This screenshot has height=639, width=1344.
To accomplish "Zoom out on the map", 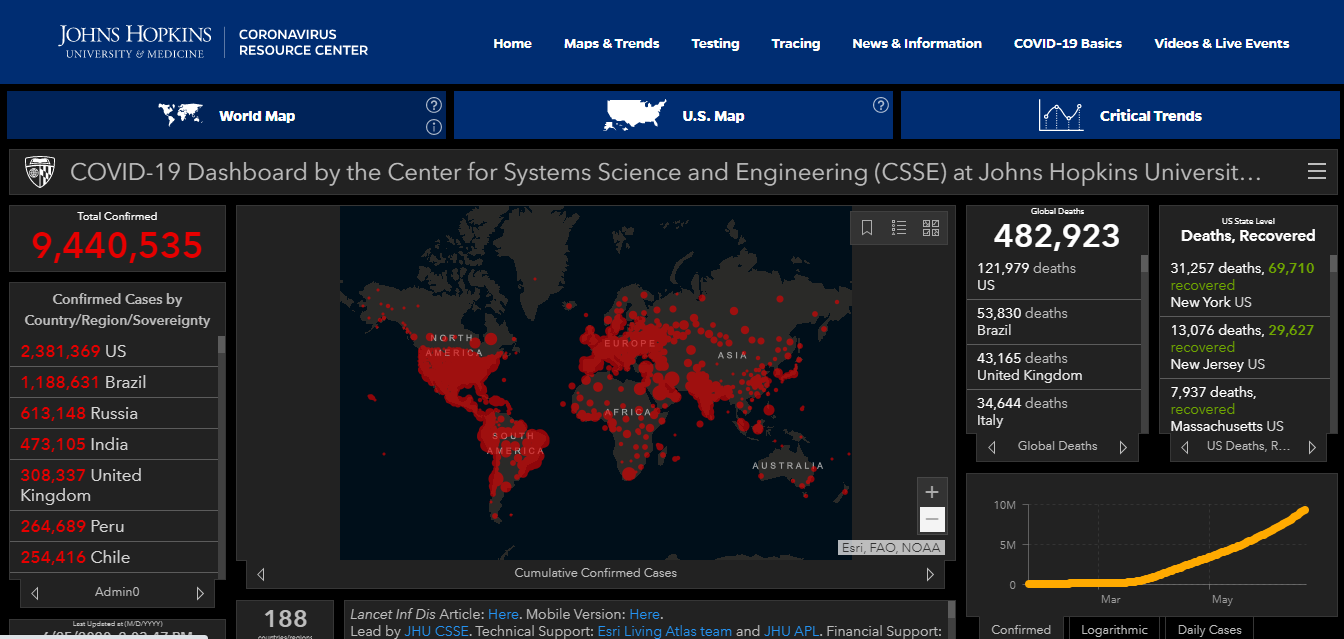I will [x=932, y=519].
